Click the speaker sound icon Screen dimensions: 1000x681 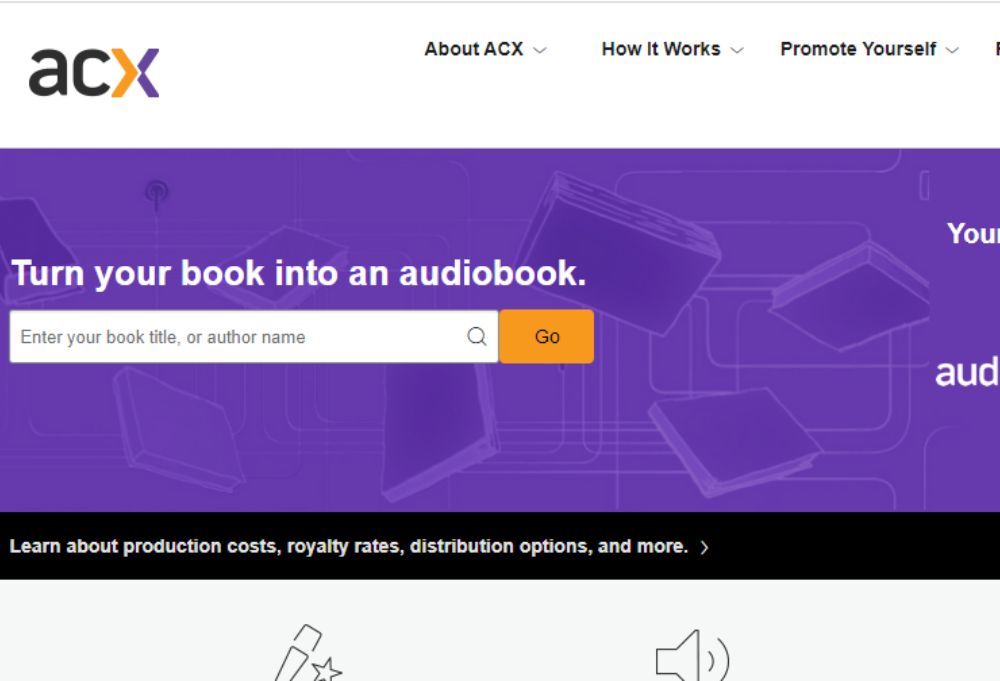(692, 658)
